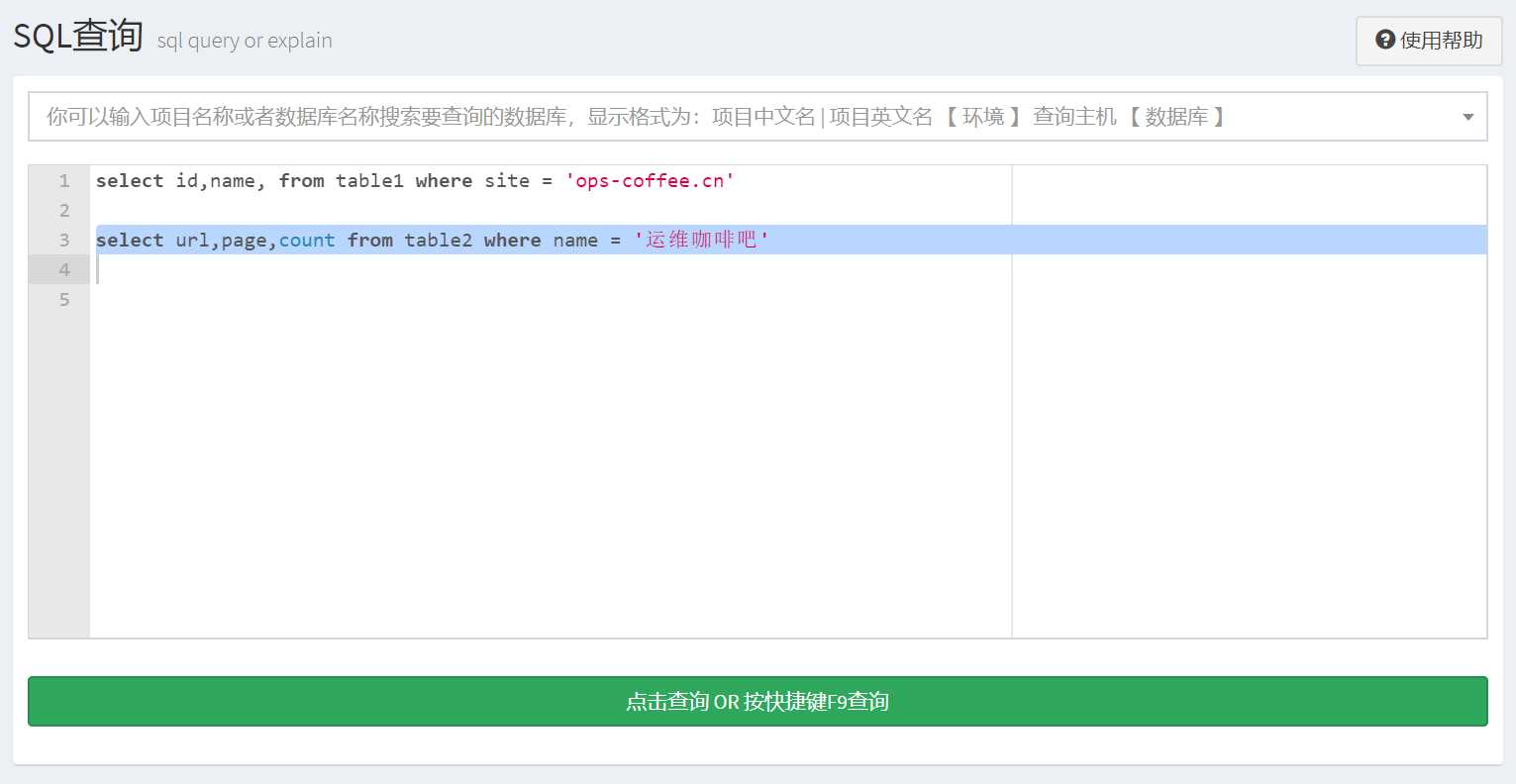
Task: Click line number 5 in the gutter
Action: point(64,300)
